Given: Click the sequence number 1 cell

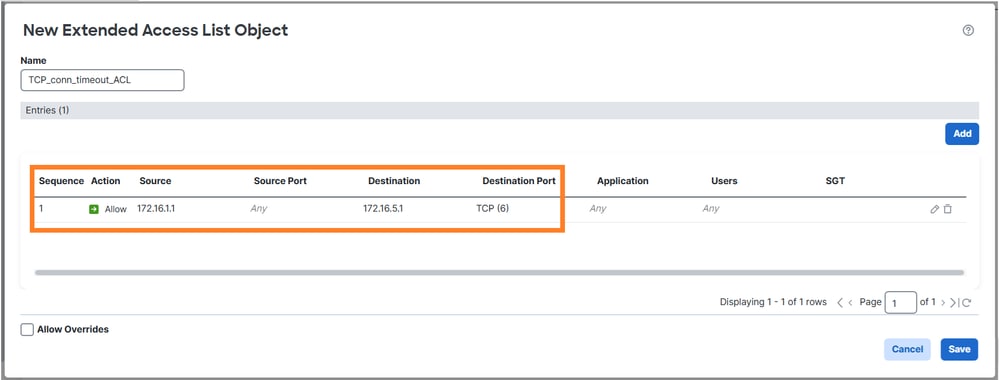Looking at the screenshot, I should coord(41,208).
